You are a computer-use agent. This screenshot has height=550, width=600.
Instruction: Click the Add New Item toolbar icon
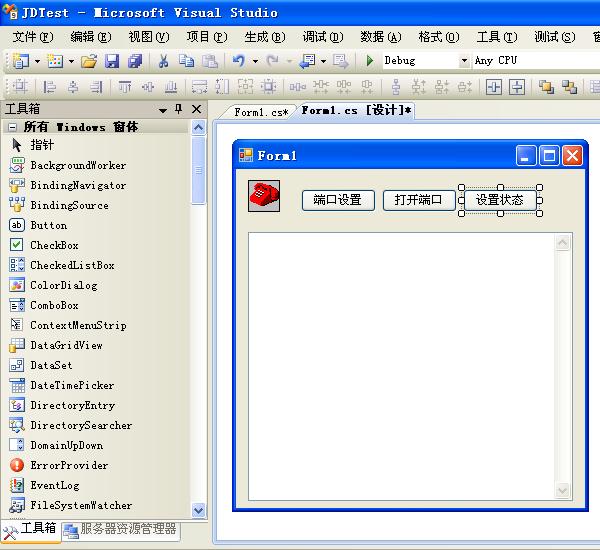55,61
